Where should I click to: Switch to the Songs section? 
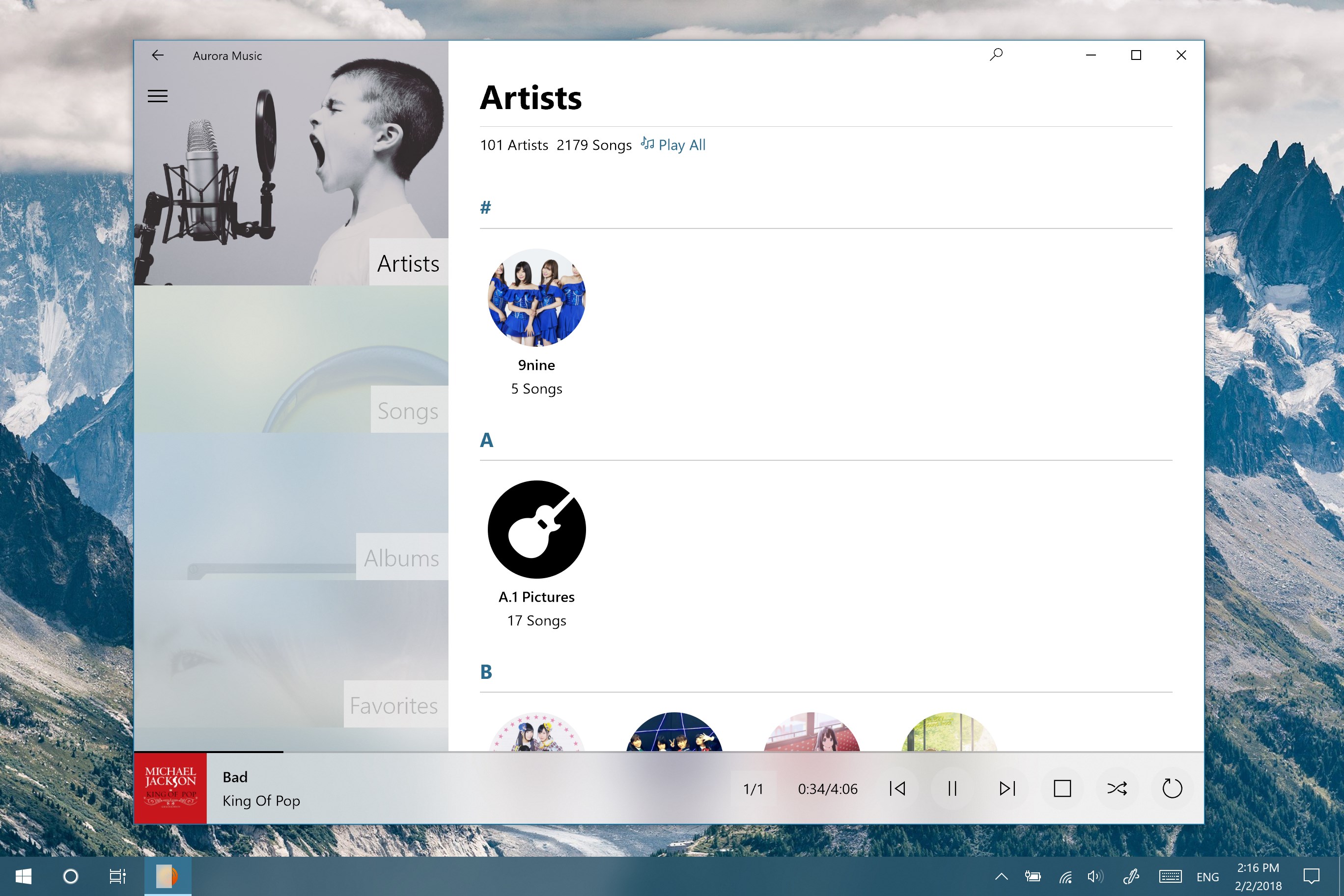tap(407, 410)
